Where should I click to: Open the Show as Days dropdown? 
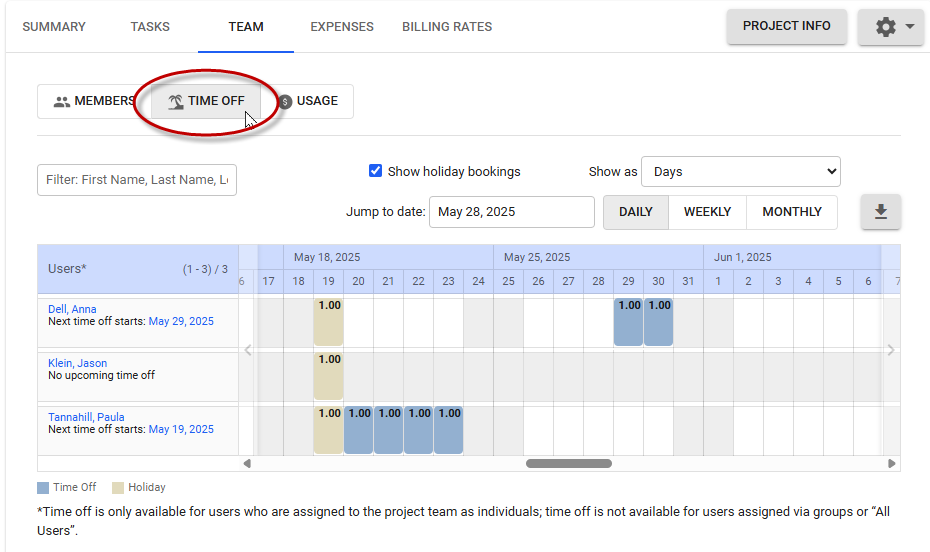(740, 172)
